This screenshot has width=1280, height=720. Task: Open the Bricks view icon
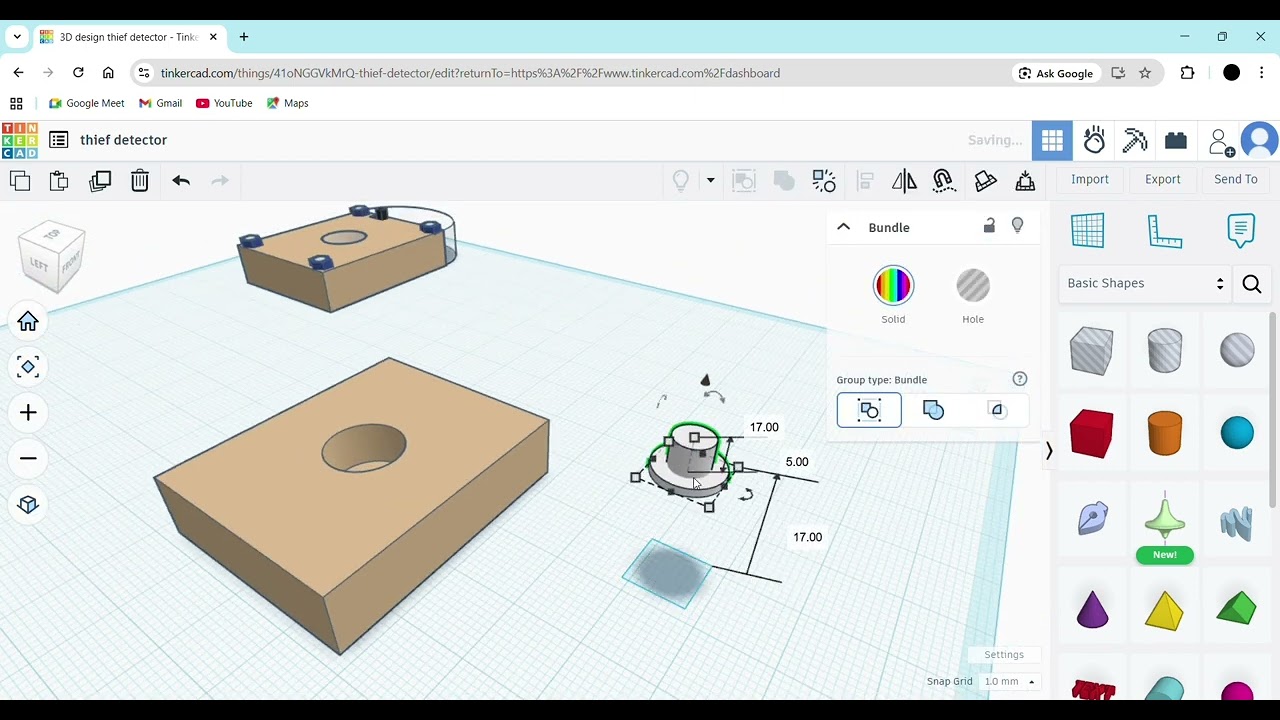[1176, 141]
